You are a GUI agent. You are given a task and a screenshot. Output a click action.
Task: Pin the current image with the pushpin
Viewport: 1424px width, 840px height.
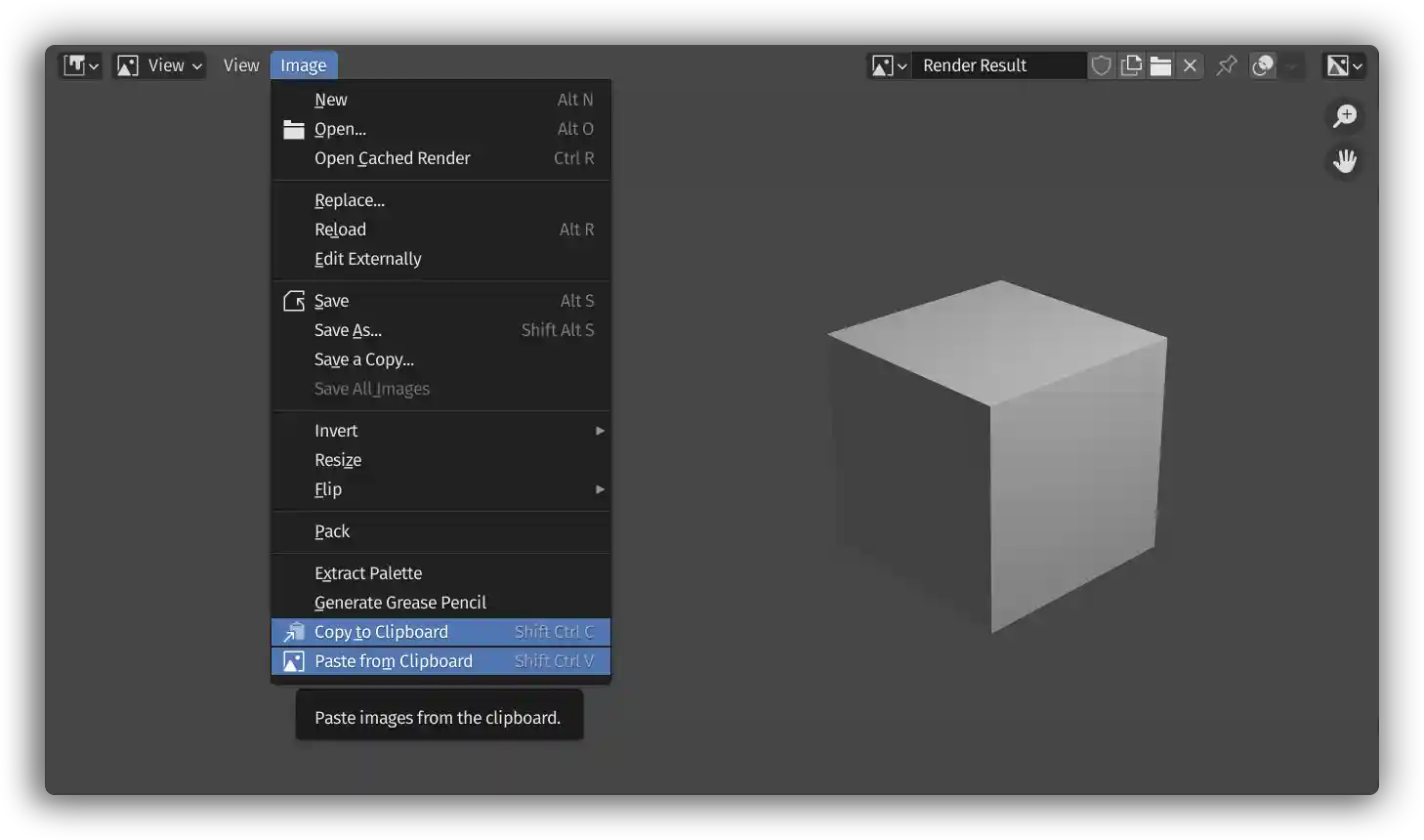pos(1227,64)
